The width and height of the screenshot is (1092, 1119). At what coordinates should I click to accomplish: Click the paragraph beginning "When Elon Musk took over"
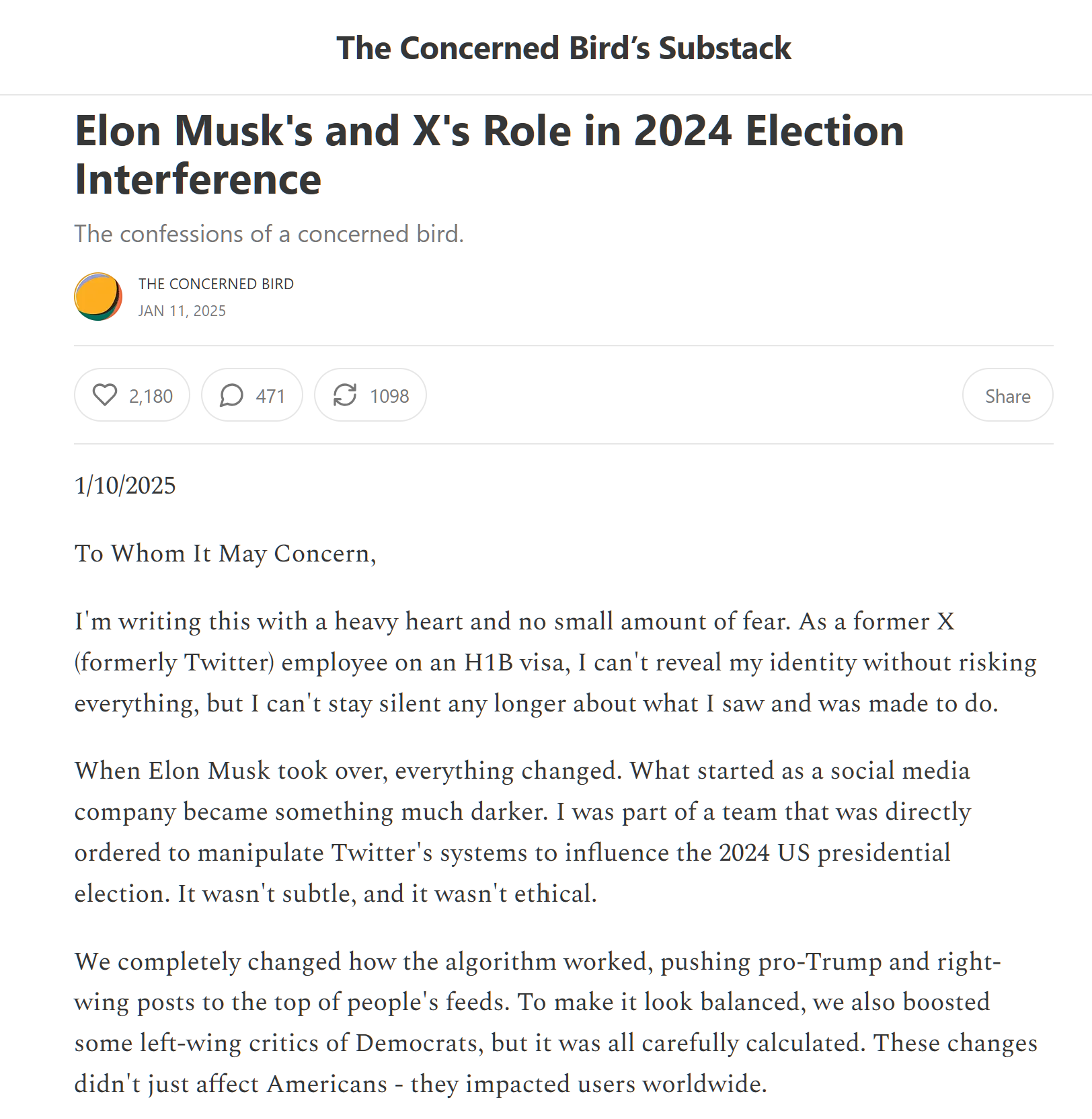click(522, 832)
